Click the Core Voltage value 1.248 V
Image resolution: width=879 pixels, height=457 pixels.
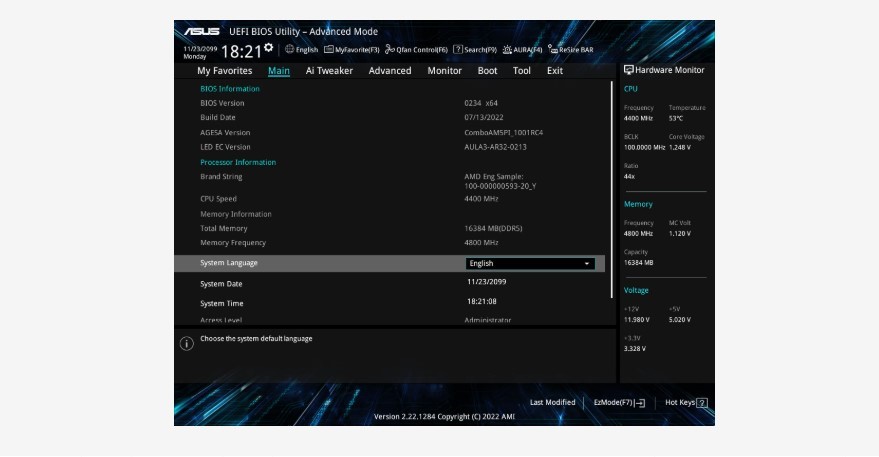point(680,148)
